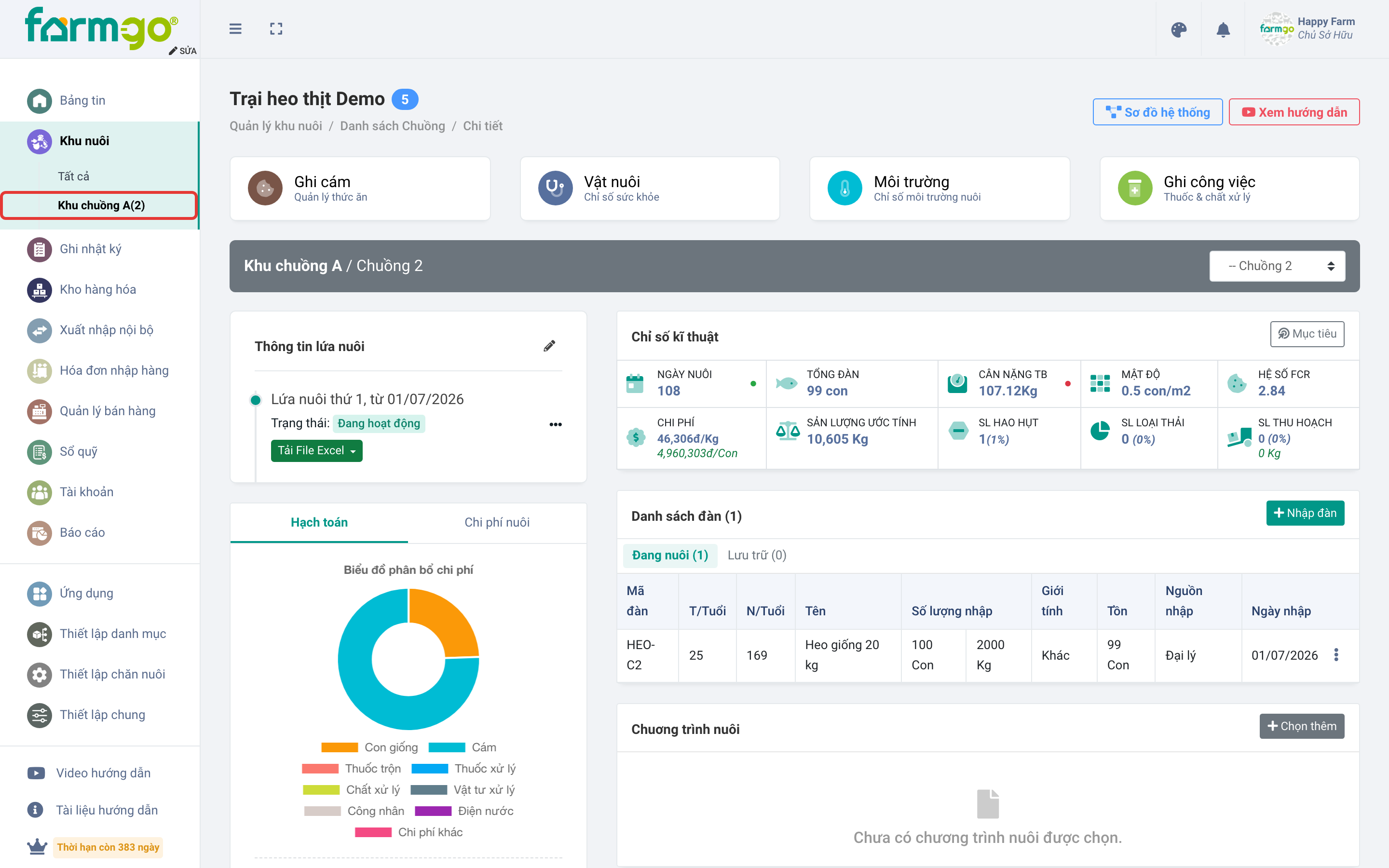
Task: Select the Đang nuôi (1) tab
Action: click(670, 555)
